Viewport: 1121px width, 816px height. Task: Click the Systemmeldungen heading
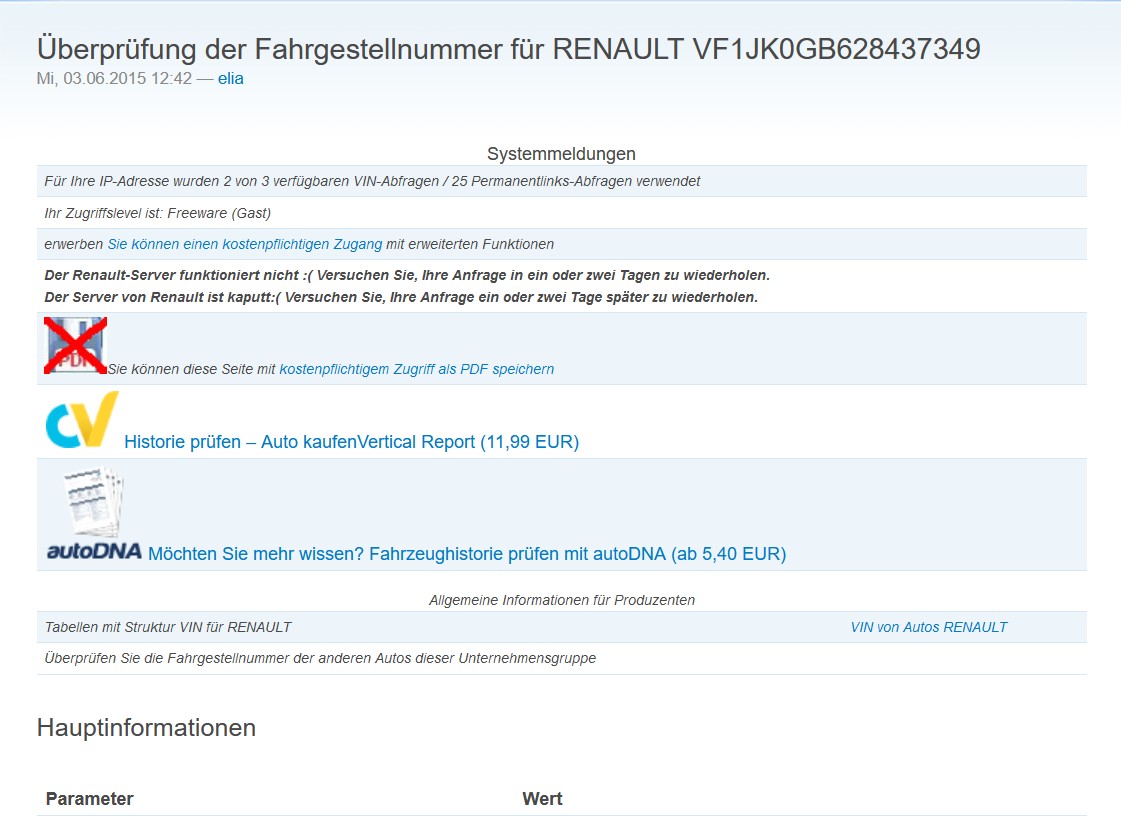click(561, 154)
